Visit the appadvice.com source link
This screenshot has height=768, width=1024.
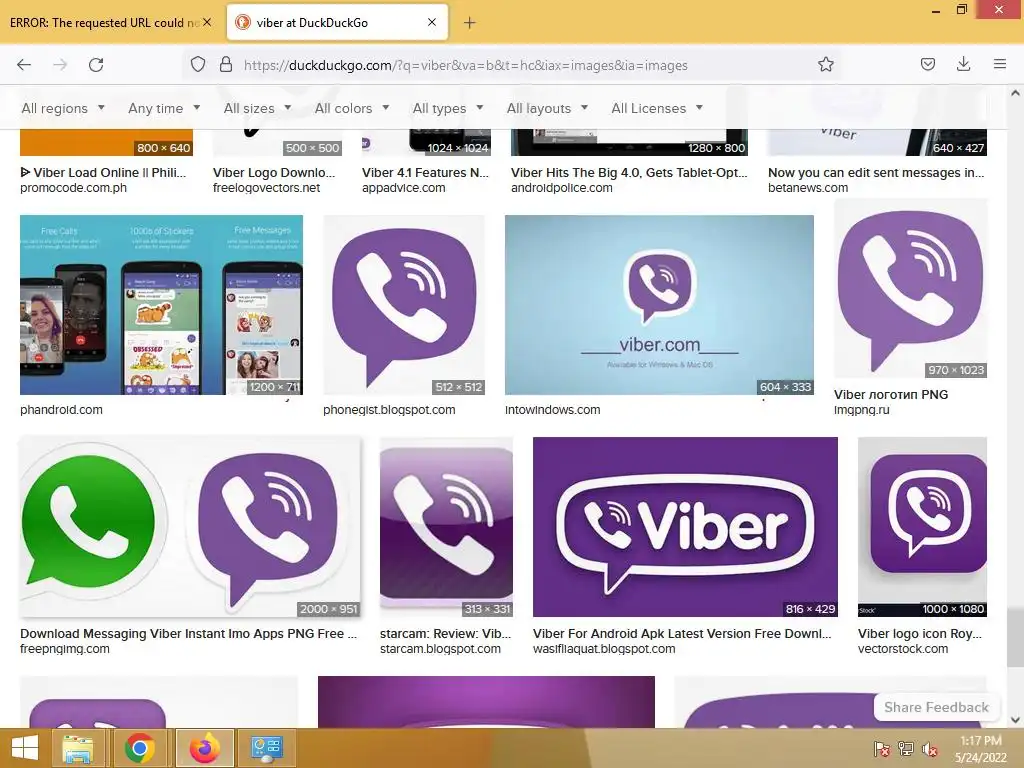(x=404, y=188)
